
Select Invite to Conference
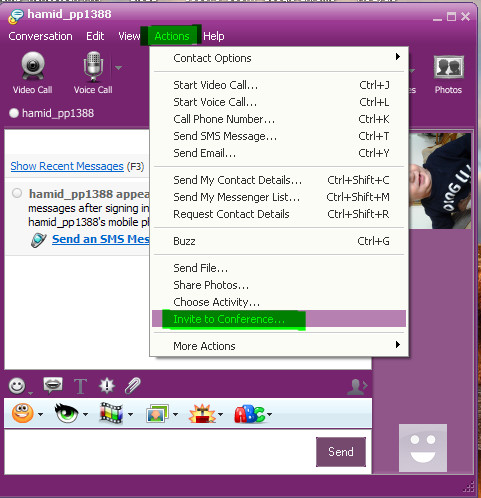coord(279,319)
